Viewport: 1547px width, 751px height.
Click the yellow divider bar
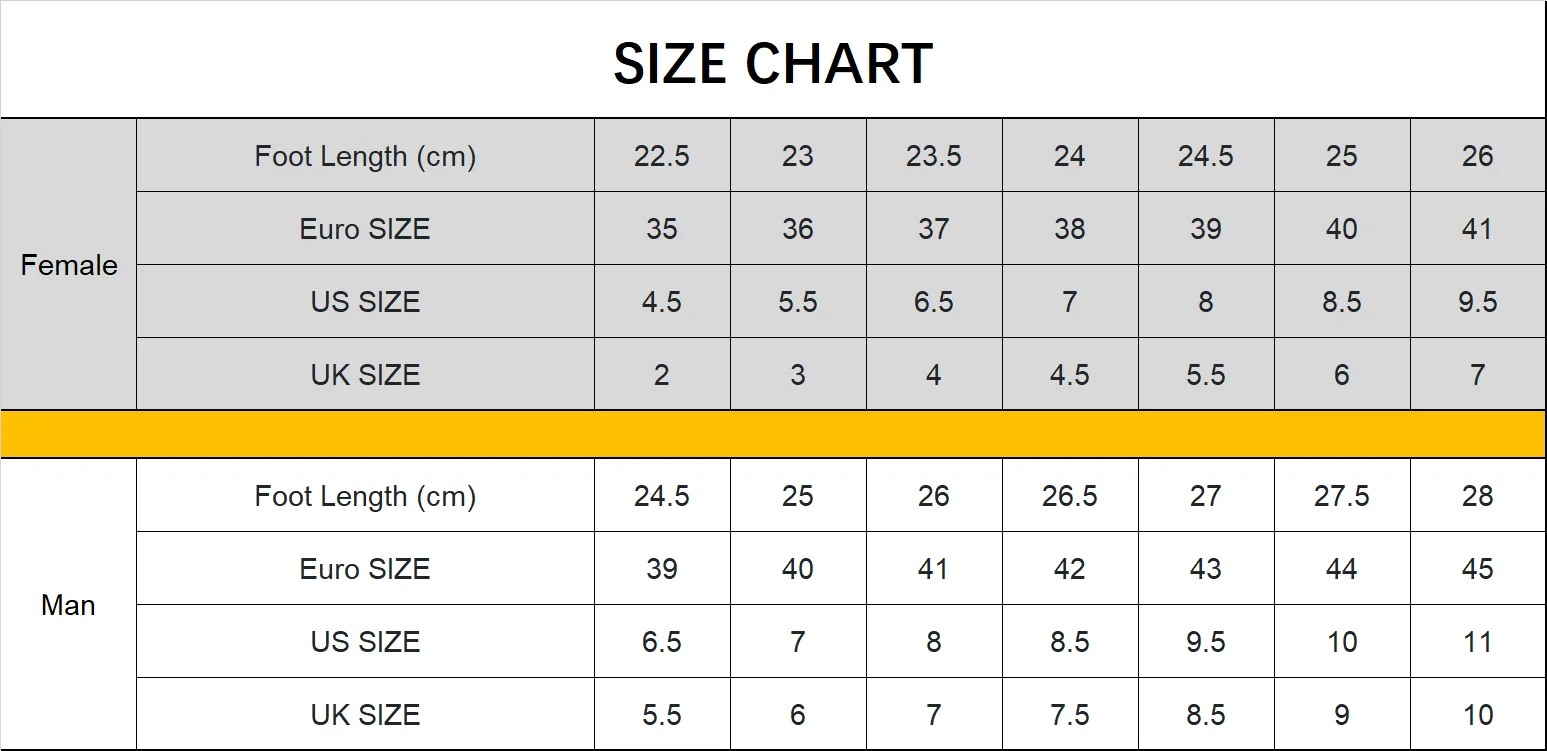tap(772, 435)
